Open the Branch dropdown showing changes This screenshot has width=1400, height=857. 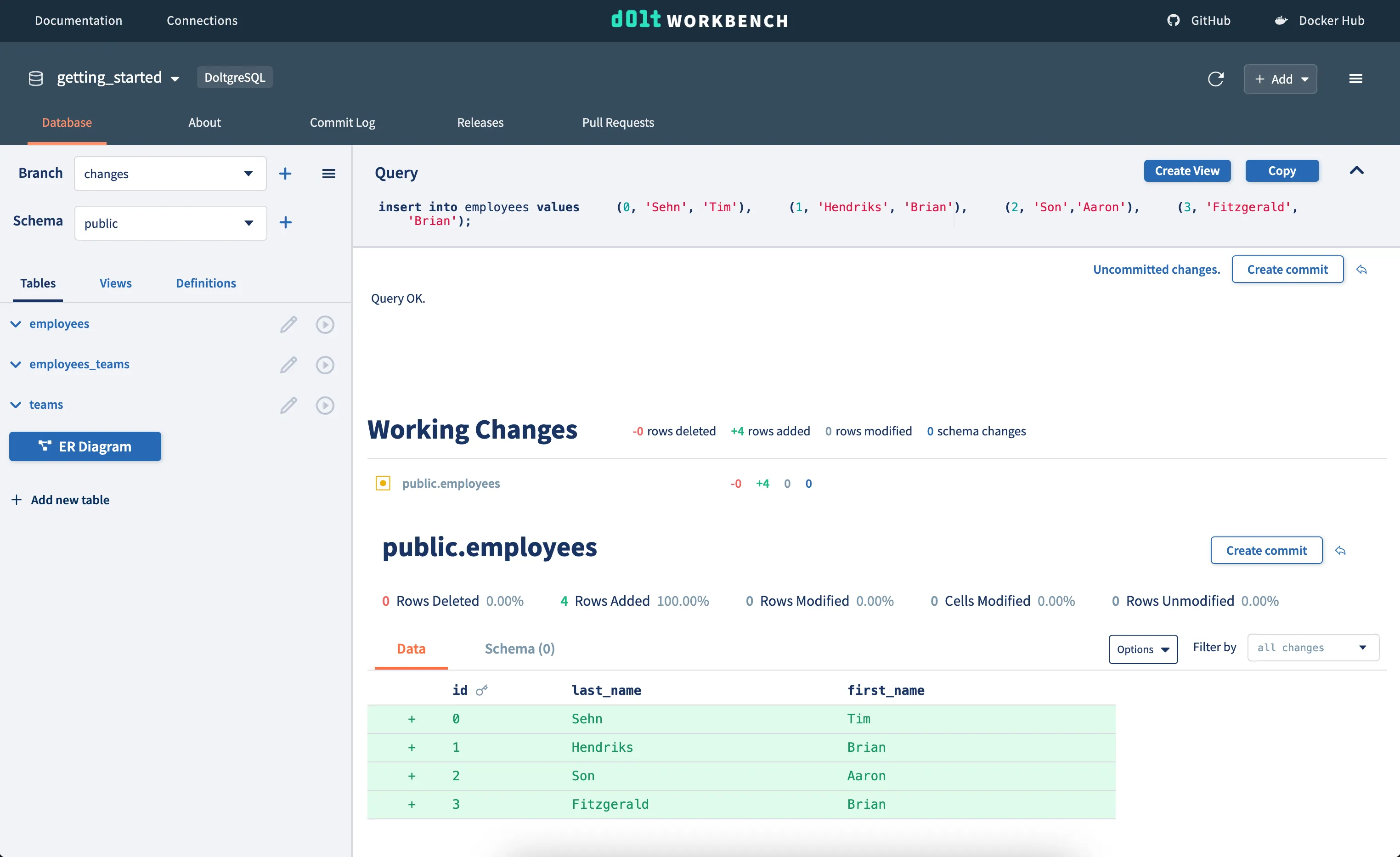pyautogui.click(x=170, y=173)
